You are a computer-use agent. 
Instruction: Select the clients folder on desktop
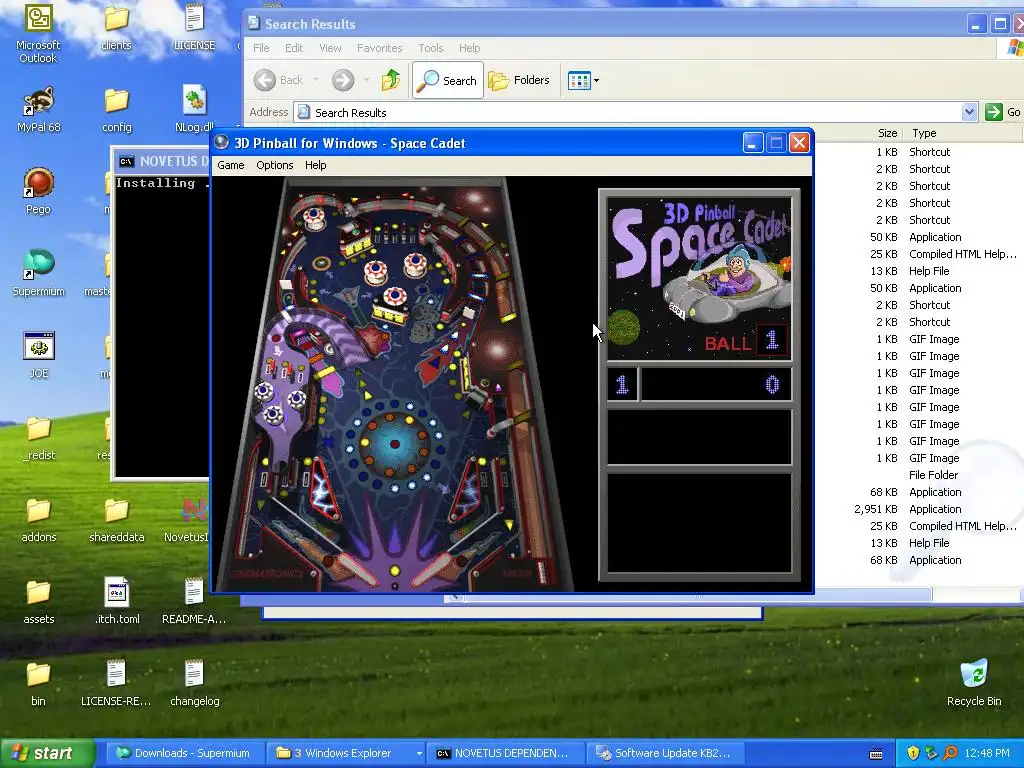116,27
